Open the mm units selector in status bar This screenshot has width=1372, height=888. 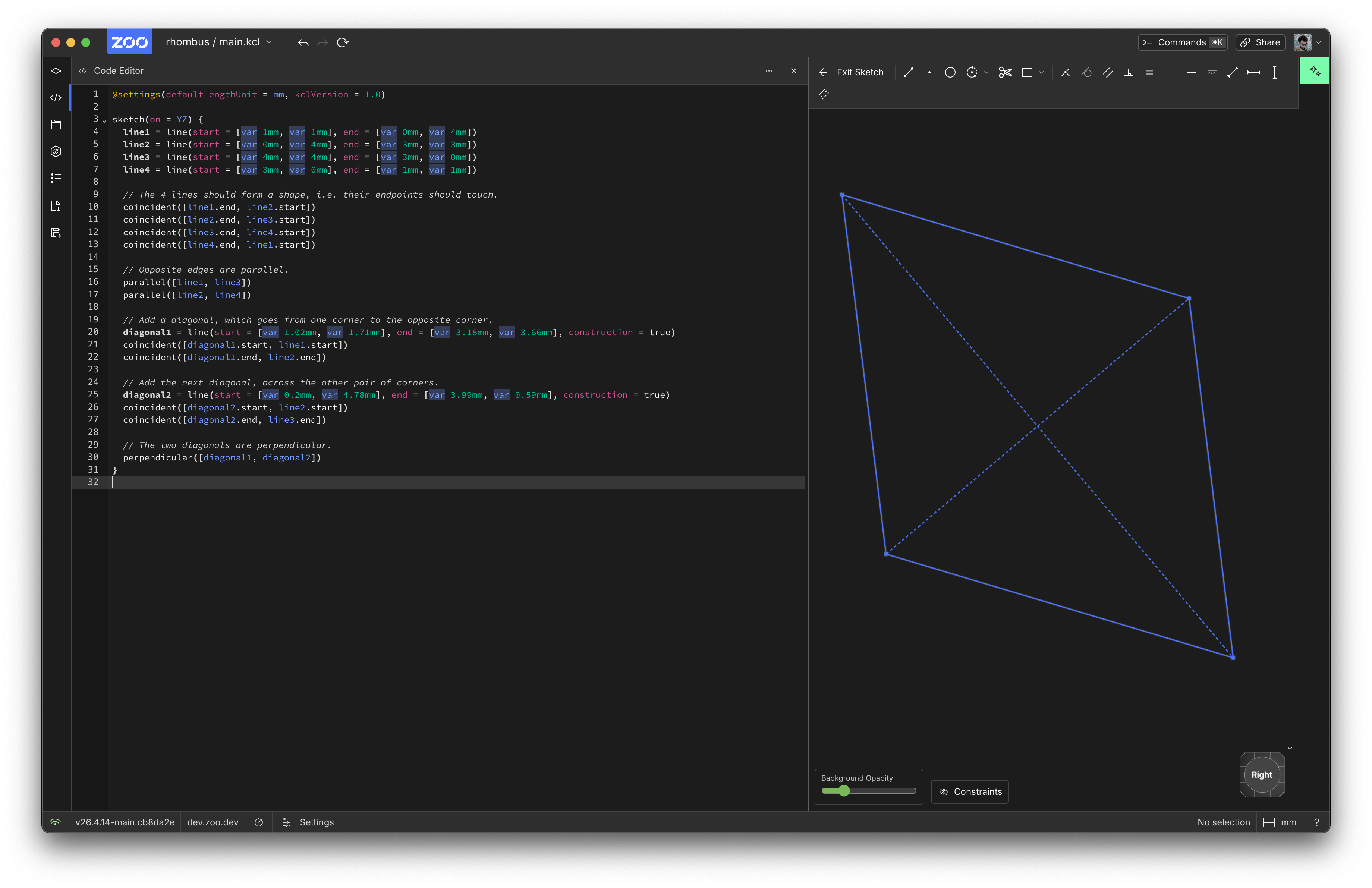coord(1280,822)
